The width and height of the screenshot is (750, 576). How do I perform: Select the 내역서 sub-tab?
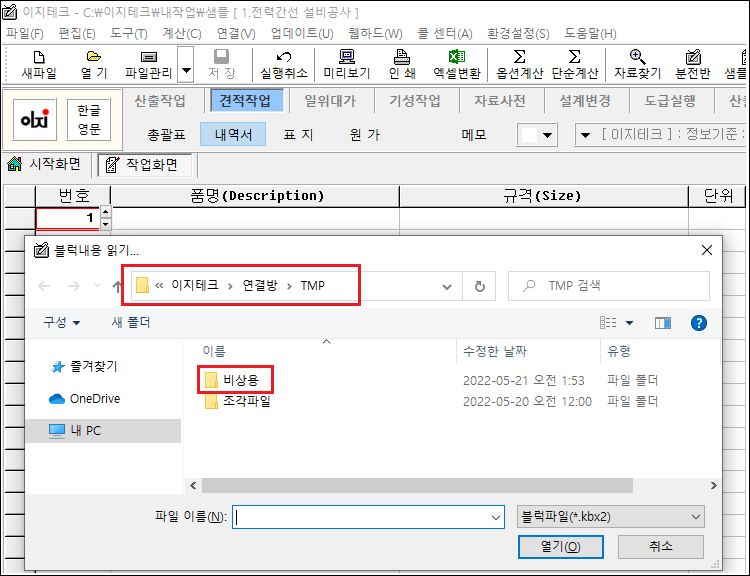pyautogui.click(x=233, y=134)
